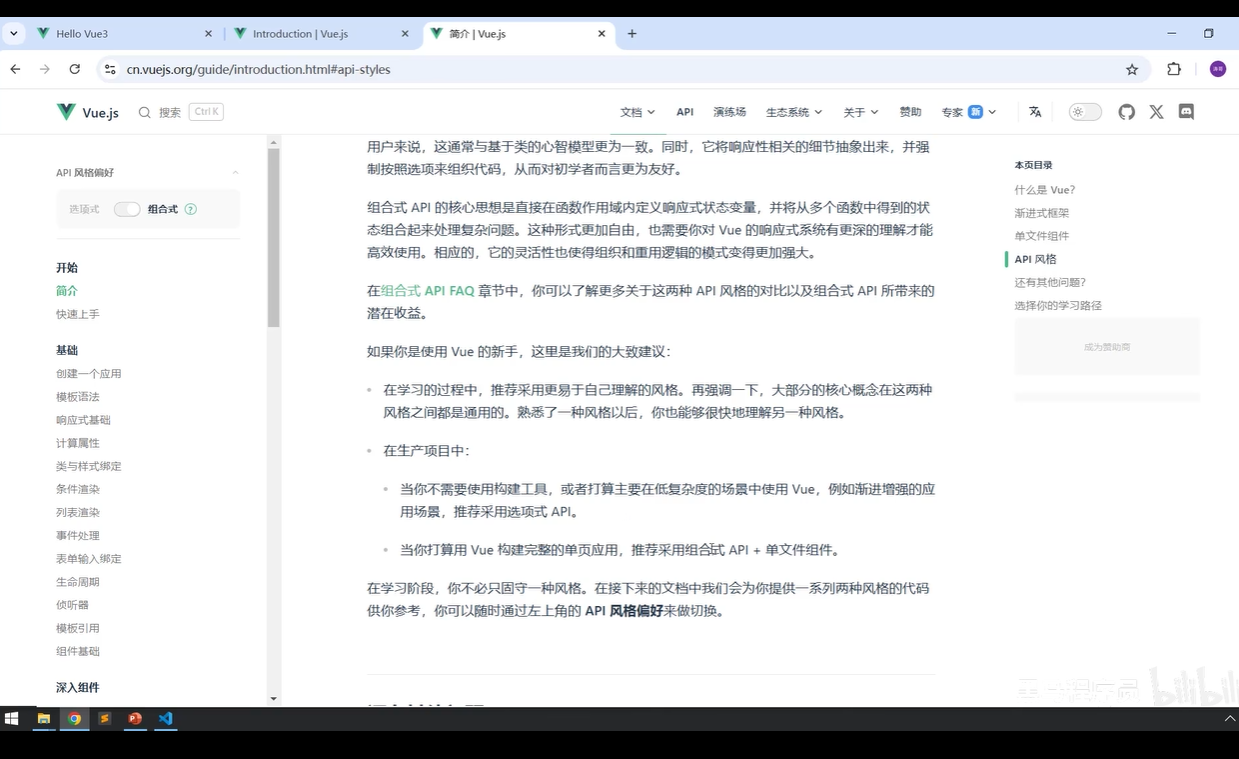Click the 搜索 Ctrl K search box
This screenshot has width=1239, height=759.
point(181,112)
